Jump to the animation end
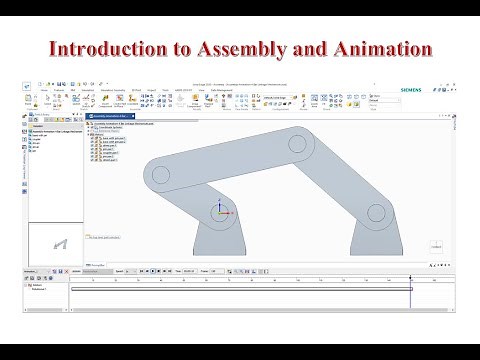Viewport: 480px width, 360px height. click(x=170, y=271)
